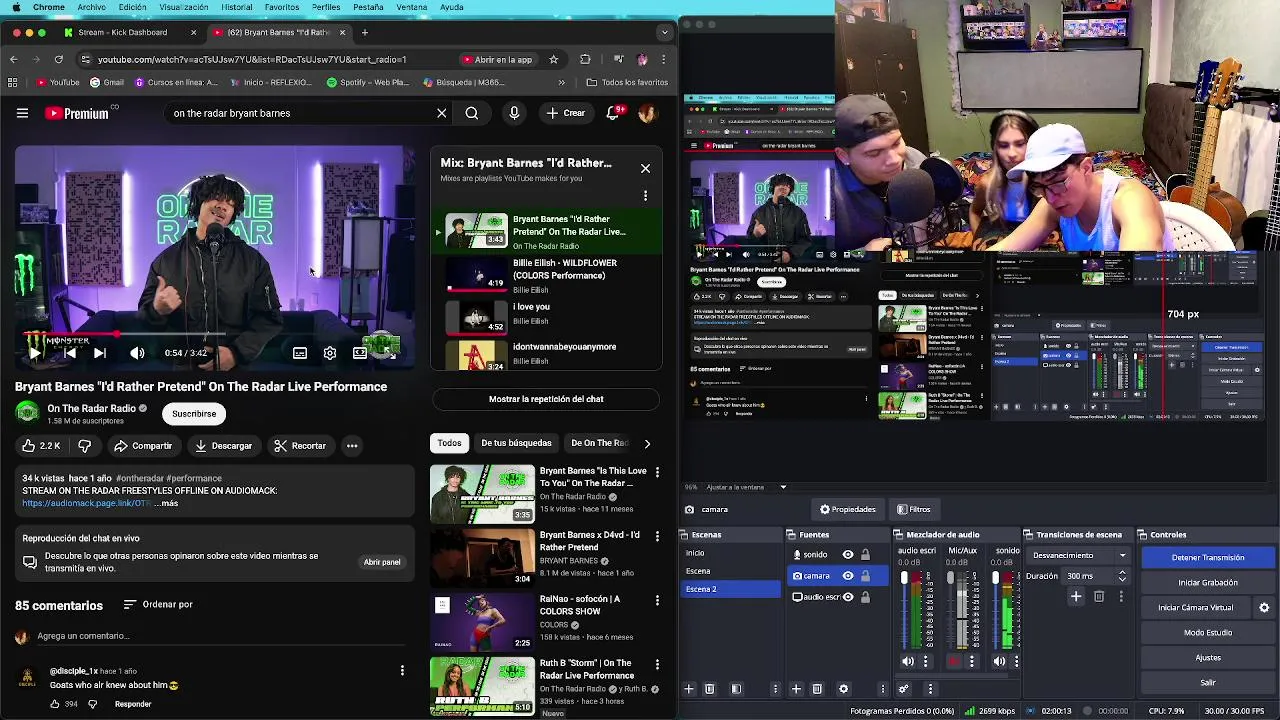The height and width of the screenshot is (720, 1280).
Task: Adjust the transition duration stepper arrows
Action: click(x=1122, y=576)
